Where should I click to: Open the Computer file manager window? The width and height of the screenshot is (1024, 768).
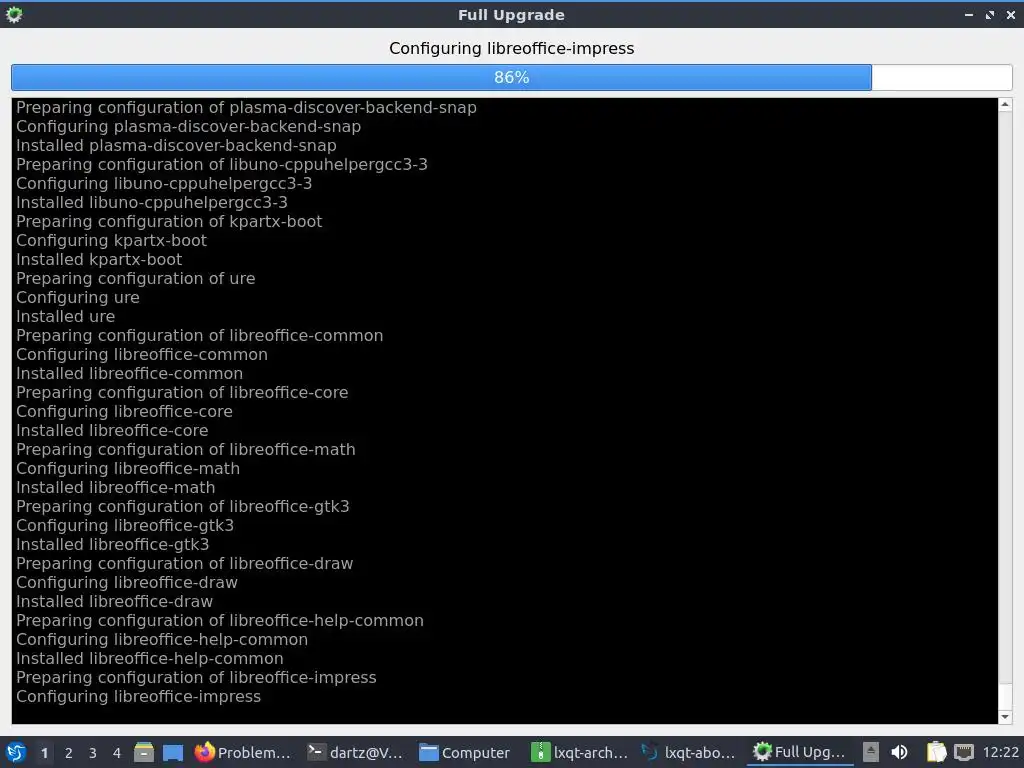click(x=465, y=752)
